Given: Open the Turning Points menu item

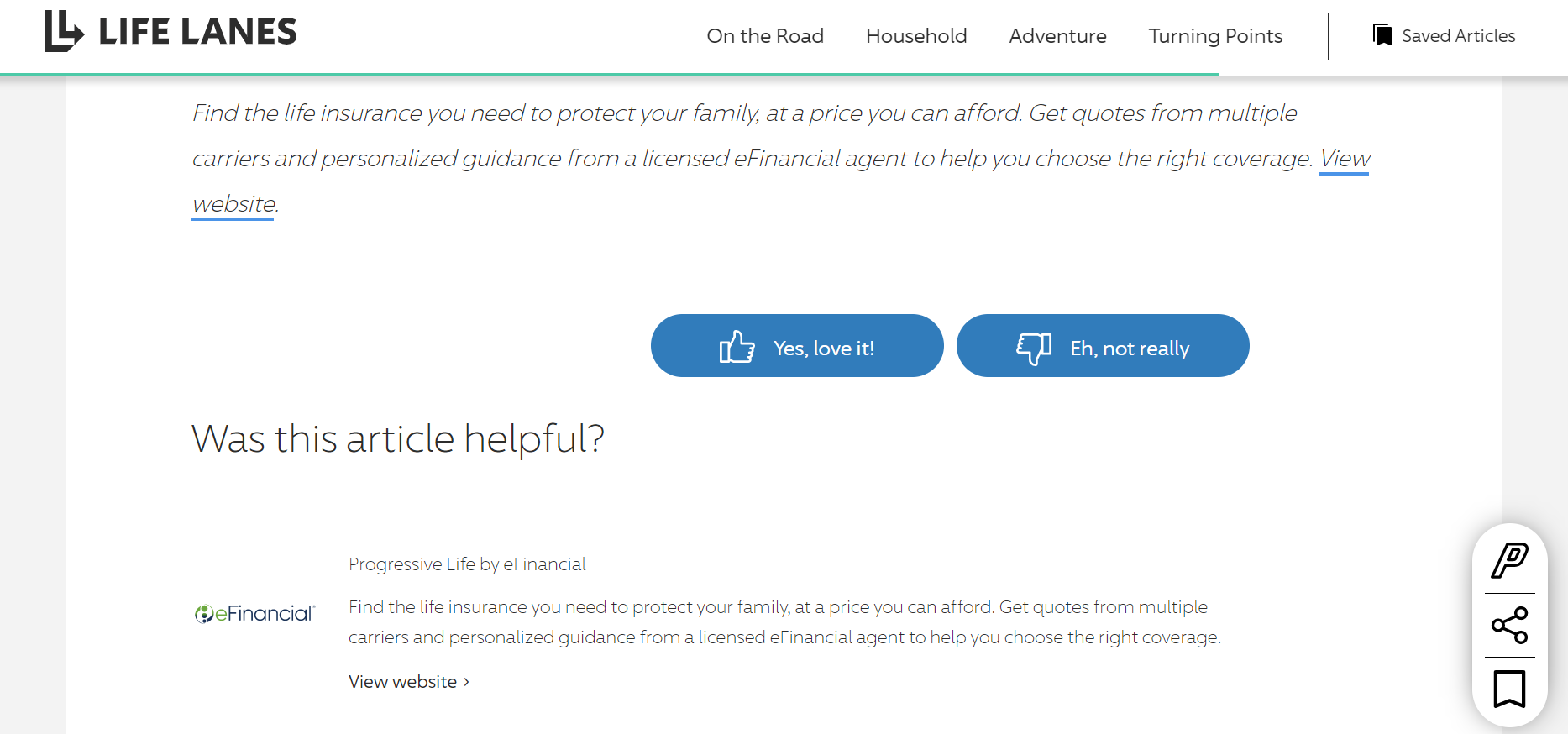Looking at the screenshot, I should point(1215,36).
